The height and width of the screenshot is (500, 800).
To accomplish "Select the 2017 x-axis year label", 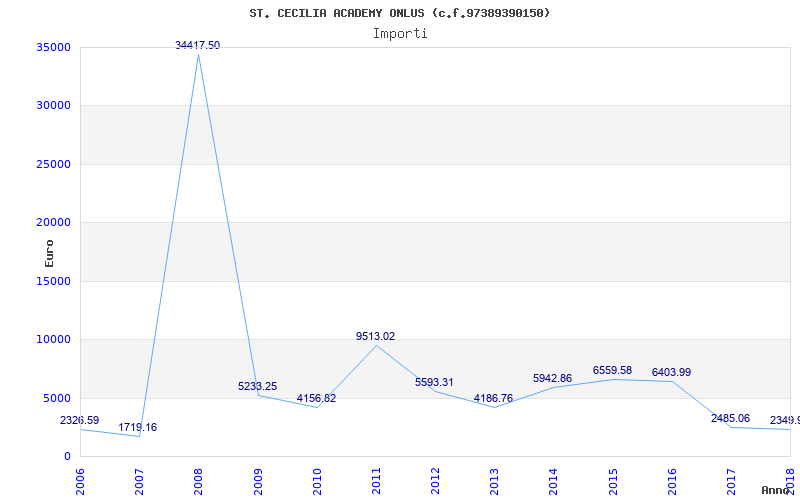I will (731, 482).
